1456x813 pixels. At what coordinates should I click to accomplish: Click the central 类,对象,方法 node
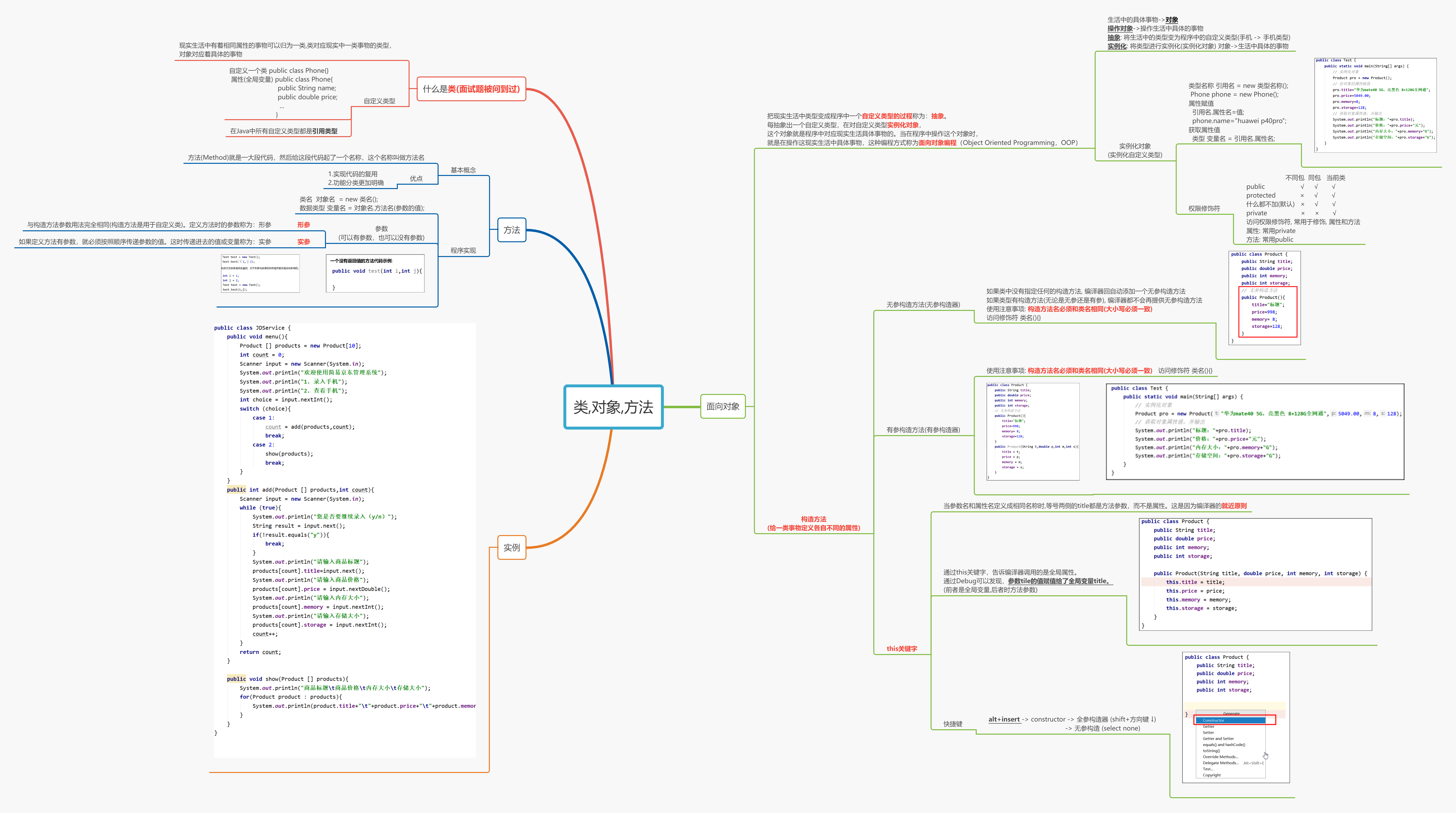pyautogui.click(x=613, y=407)
